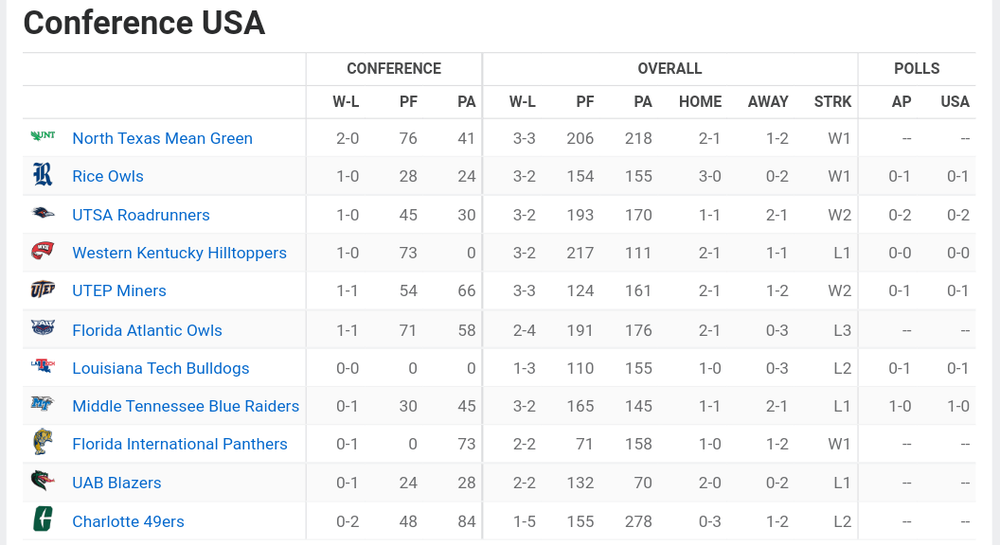
Task: Click the Middle Tennessee Blue Raiders logo
Action: (42, 405)
